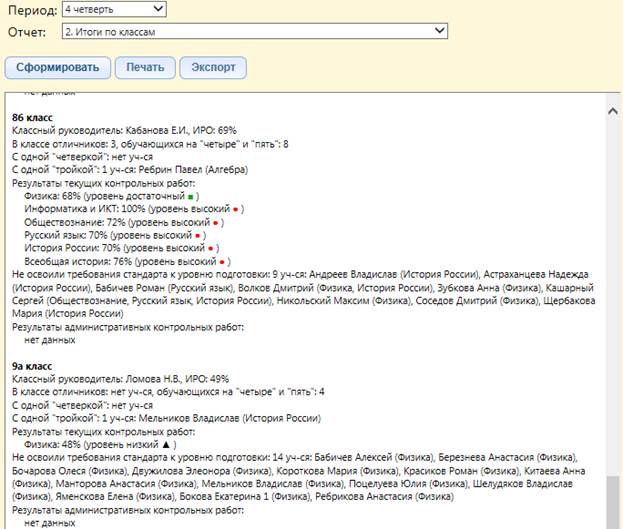Click the green level marker next to Физика 68%
The image size is (623, 529).
191,197
